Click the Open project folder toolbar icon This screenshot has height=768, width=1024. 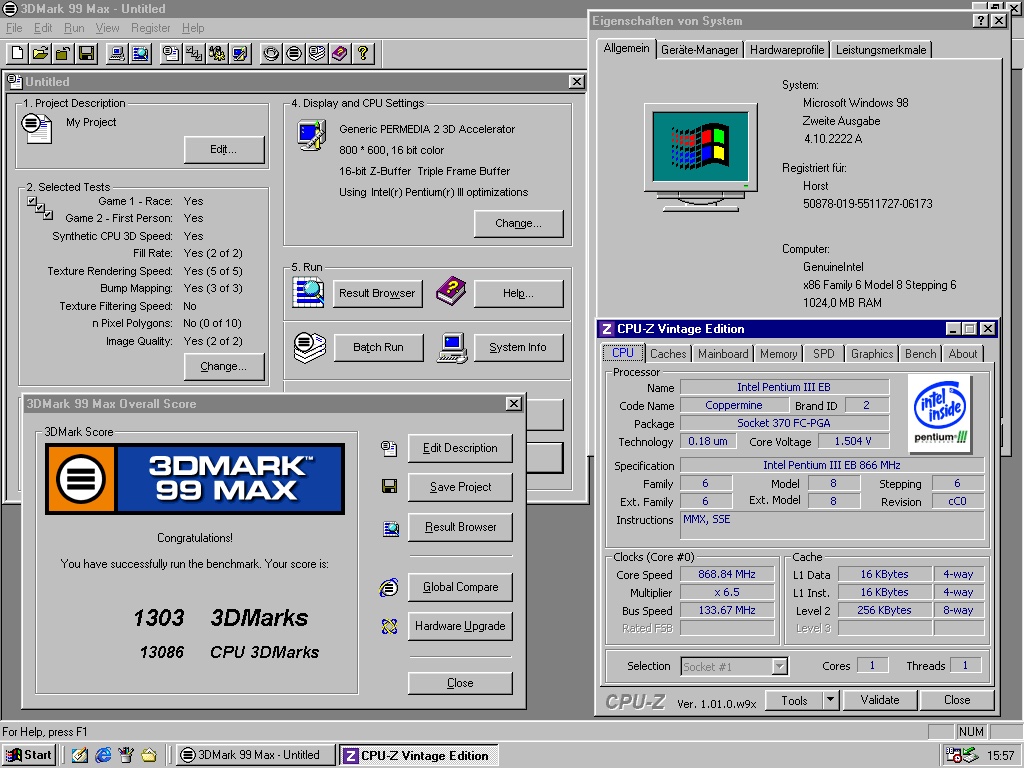40,54
